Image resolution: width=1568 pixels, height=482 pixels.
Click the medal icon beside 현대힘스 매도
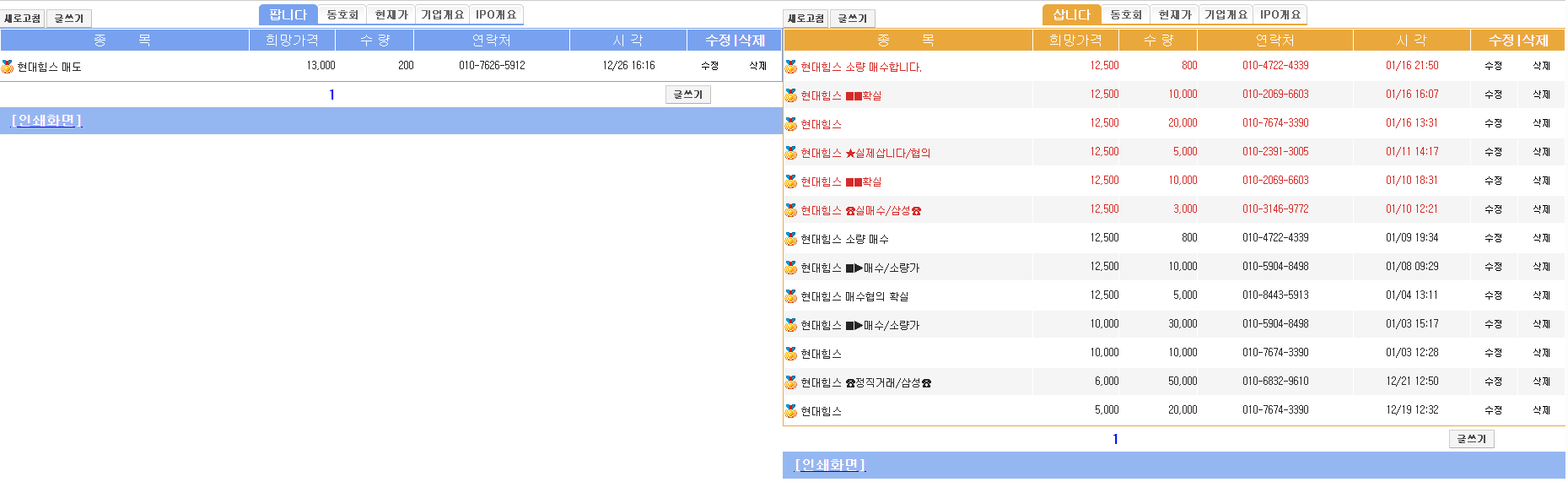pyautogui.click(x=8, y=67)
